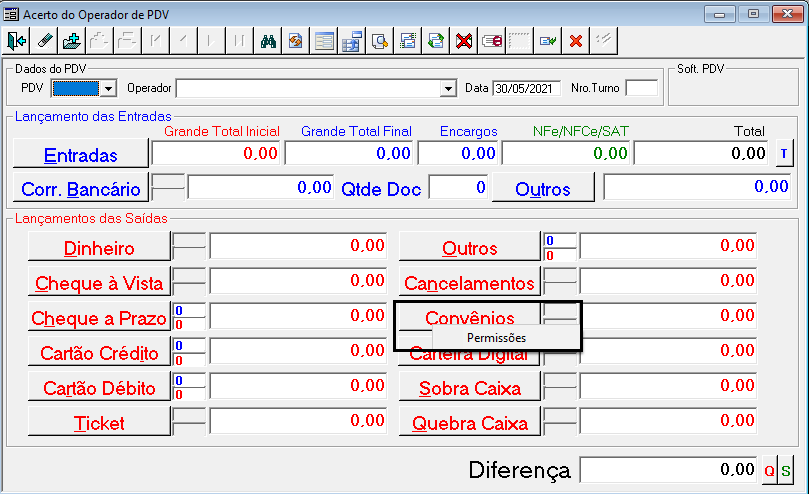This screenshot has width=809, height=494.
Task: Click the red Q button beside Diferença
Action: (769, 470)
